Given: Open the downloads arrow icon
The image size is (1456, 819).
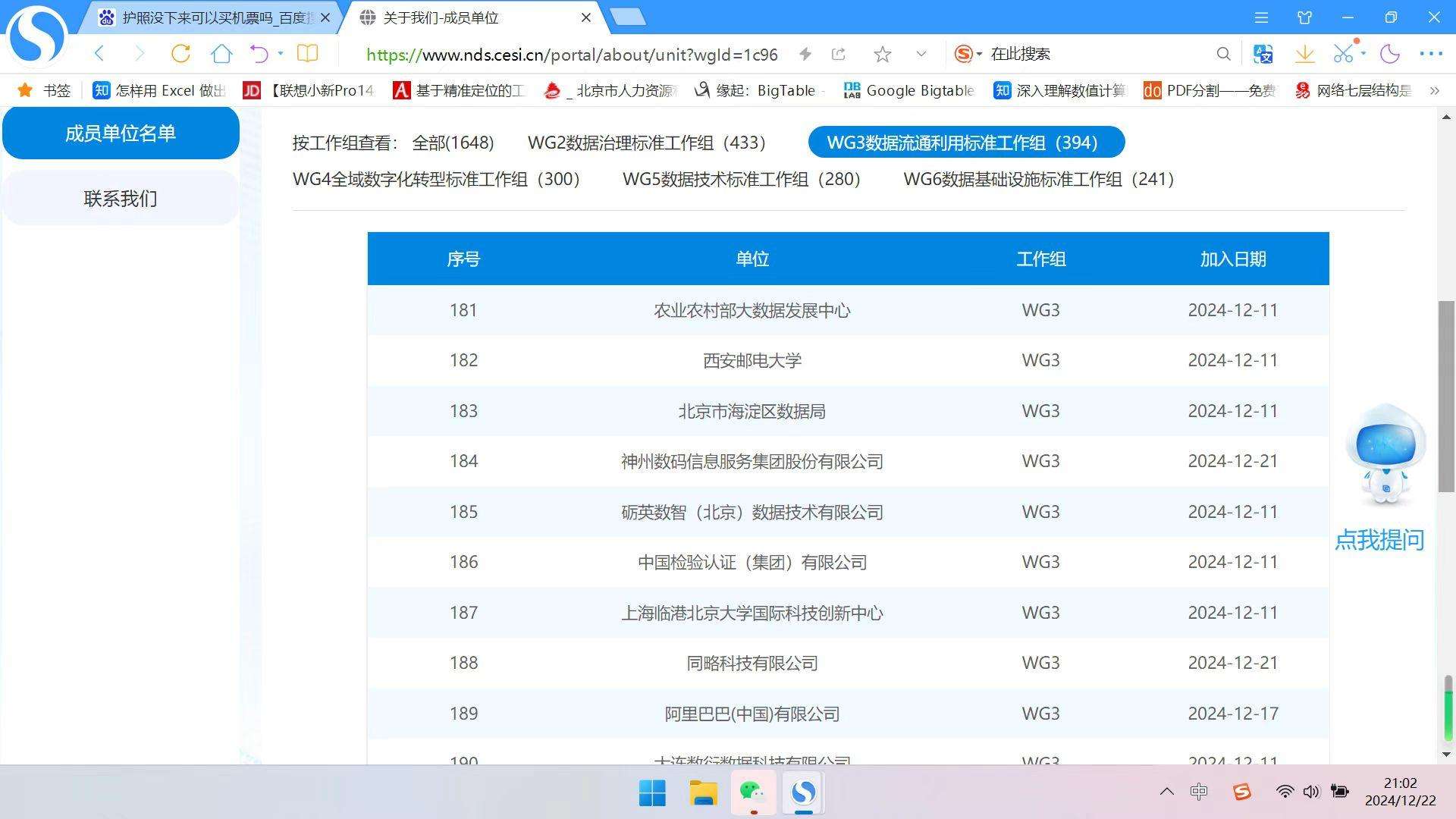Looking at the screenshot, I should point(1304,54).
